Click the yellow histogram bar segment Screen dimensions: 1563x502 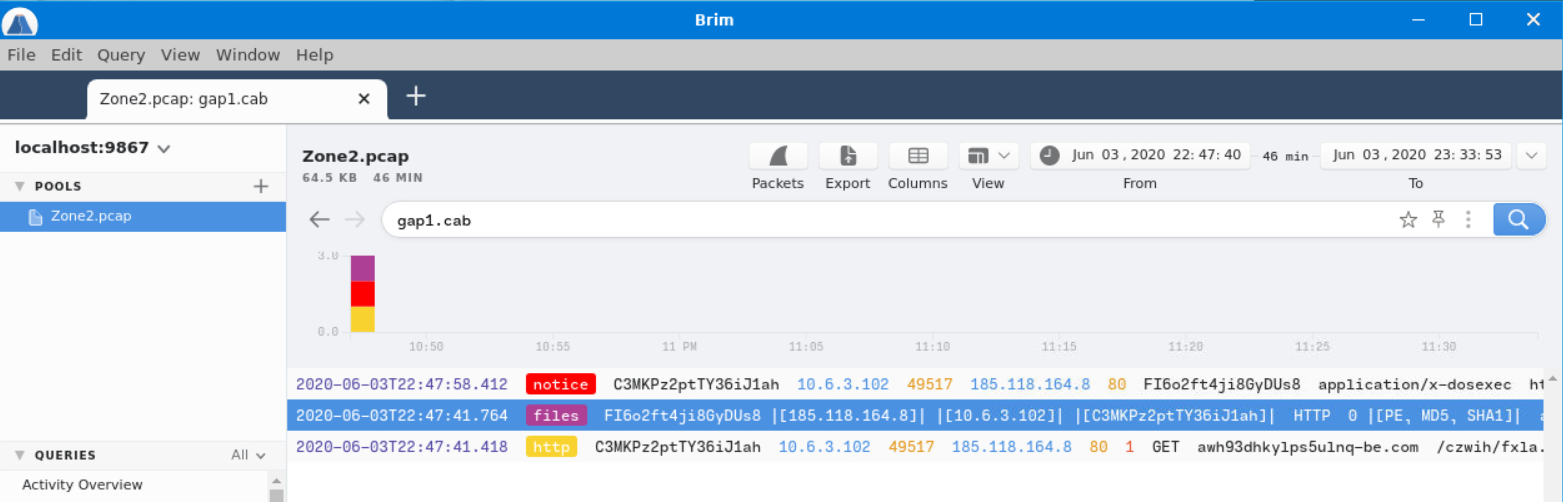tap(362, 319)
